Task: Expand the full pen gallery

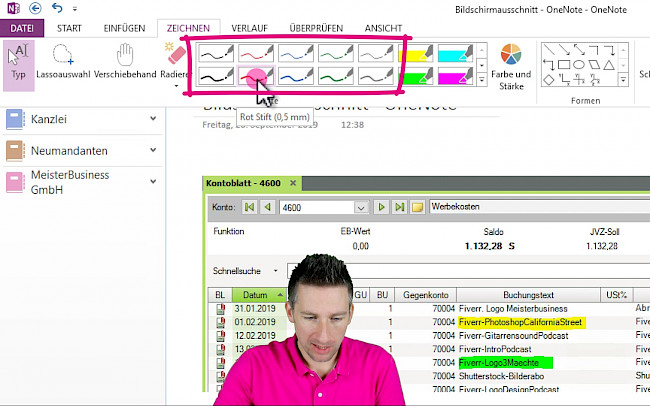Action: (x=482, y=79)
